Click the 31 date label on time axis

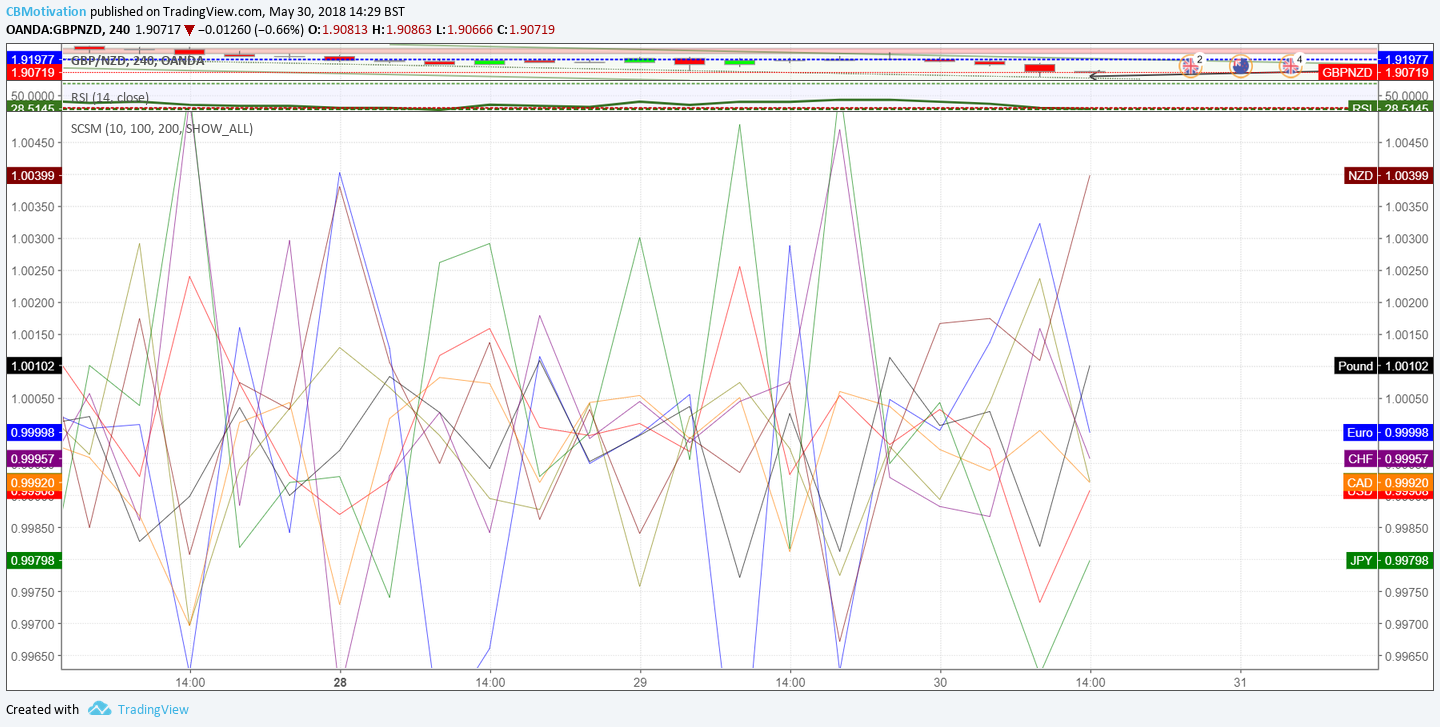(x=1240, y=683)
